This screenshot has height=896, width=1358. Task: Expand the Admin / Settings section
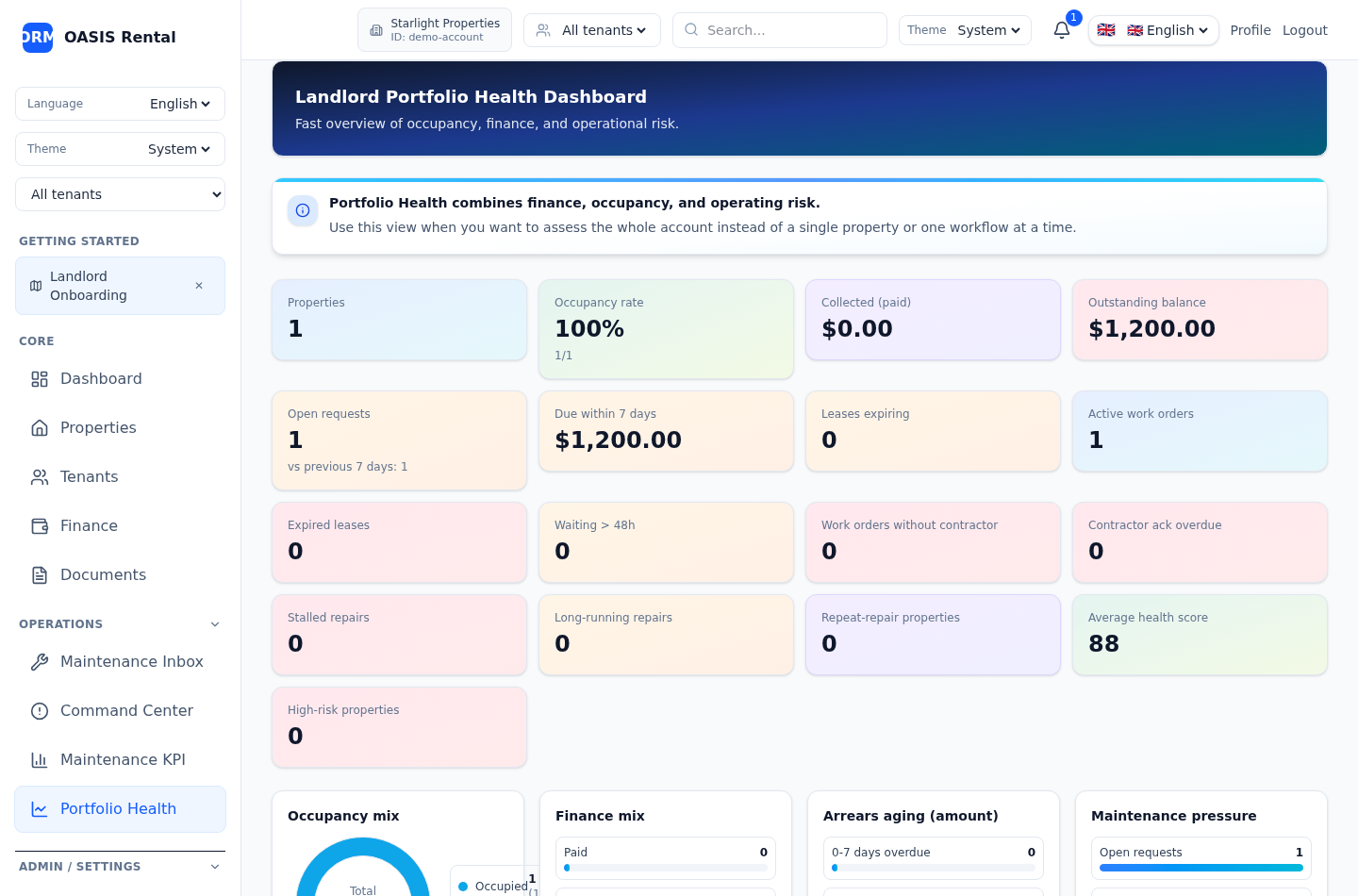click(215, 867)
